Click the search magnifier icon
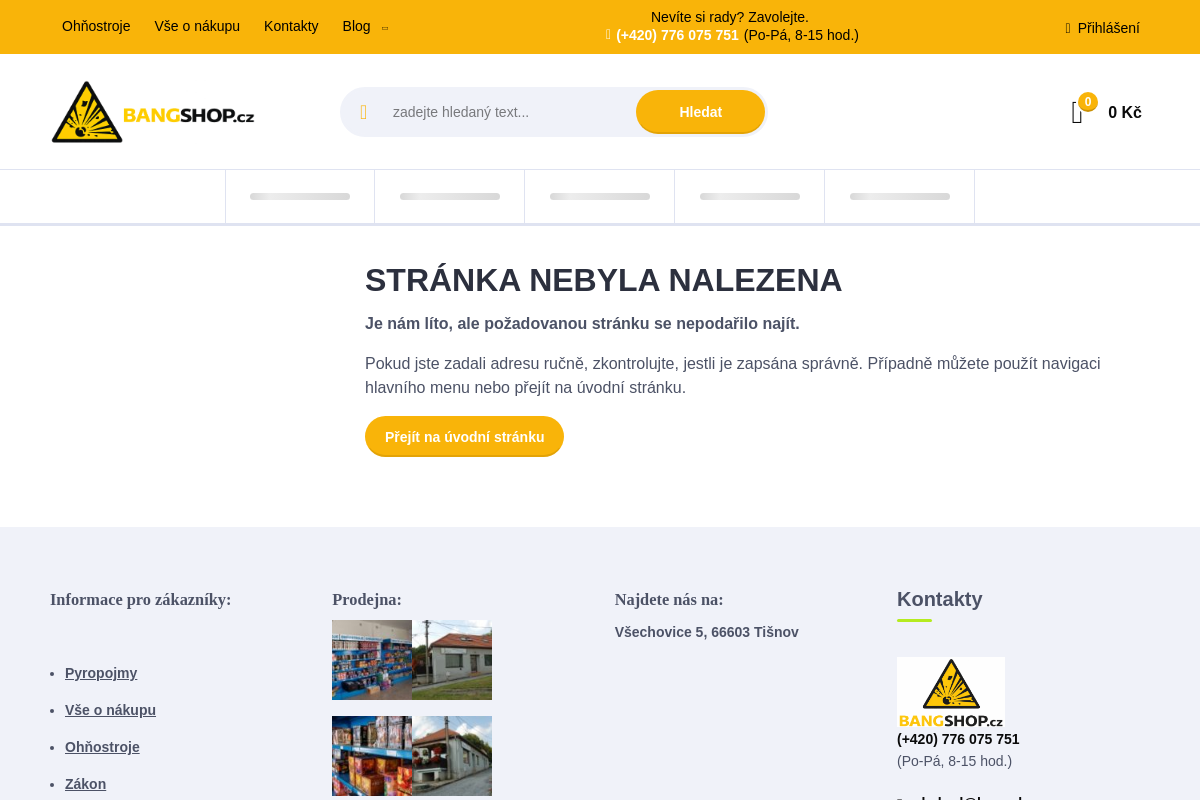Screen dimensions: 1200x800 point(364,112)
